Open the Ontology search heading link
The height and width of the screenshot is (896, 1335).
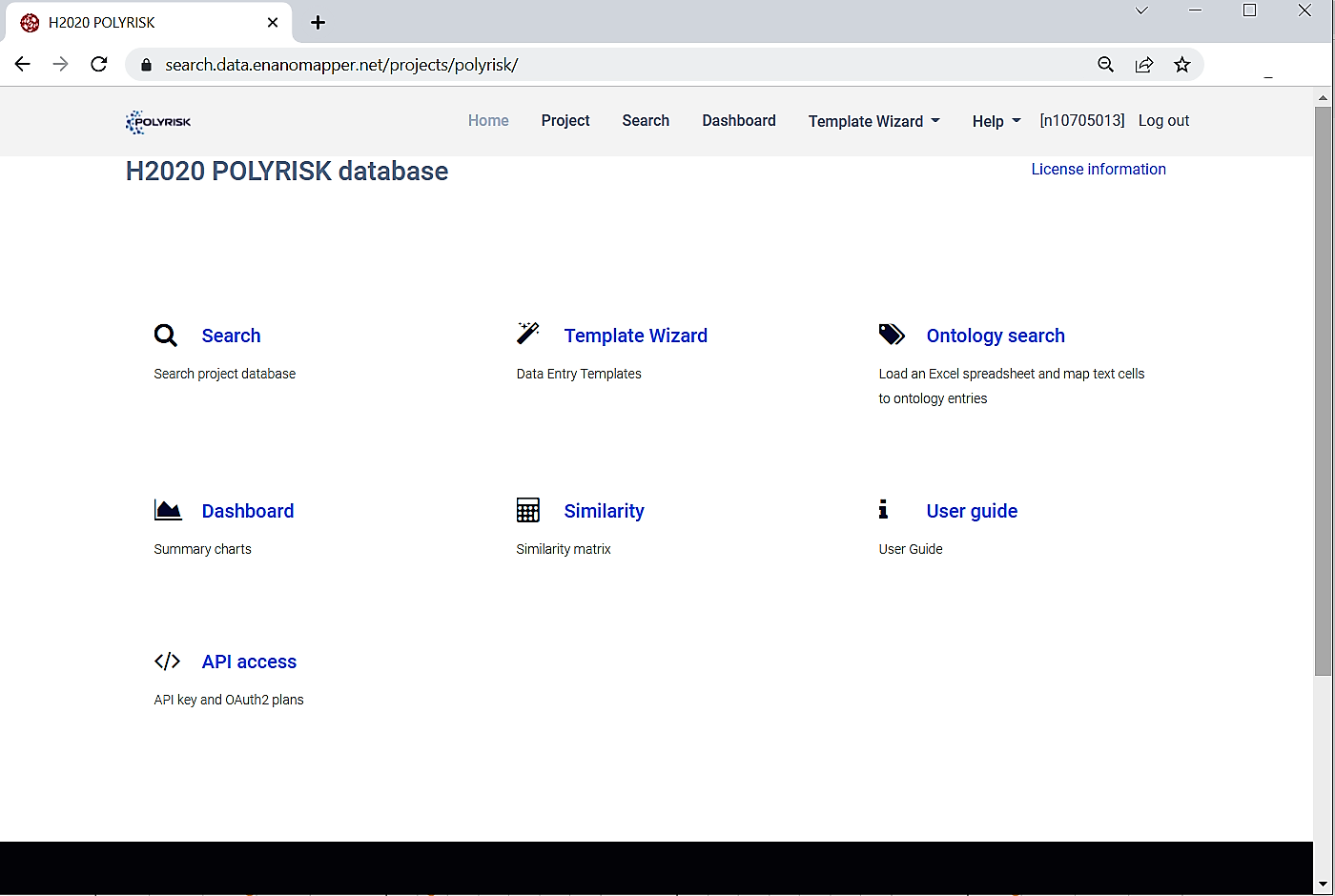coord(996,336)
